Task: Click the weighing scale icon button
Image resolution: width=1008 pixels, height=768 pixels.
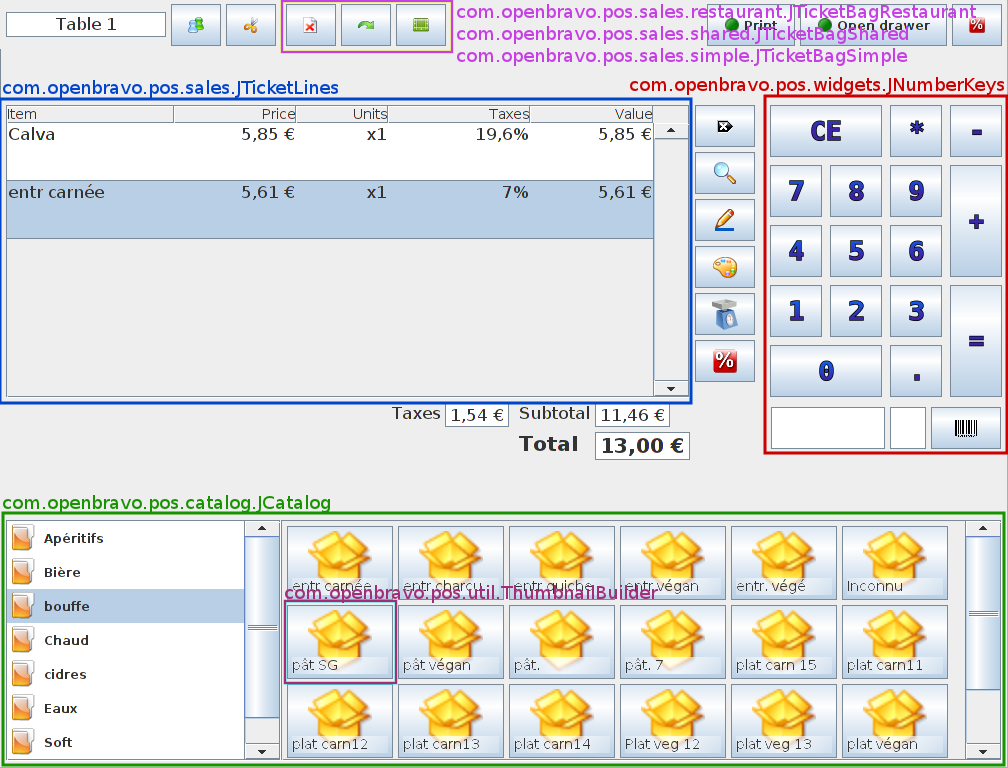Action: 724,314
